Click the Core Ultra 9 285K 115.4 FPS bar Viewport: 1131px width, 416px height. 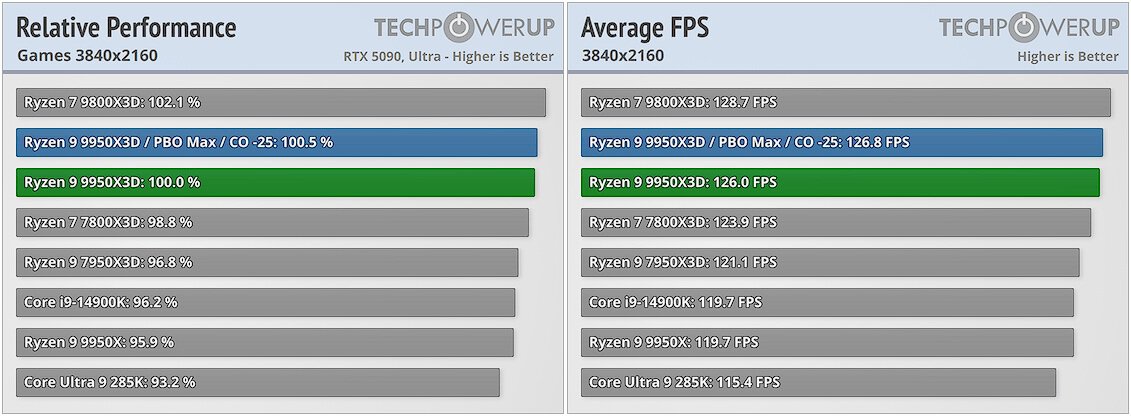(819, 382)
